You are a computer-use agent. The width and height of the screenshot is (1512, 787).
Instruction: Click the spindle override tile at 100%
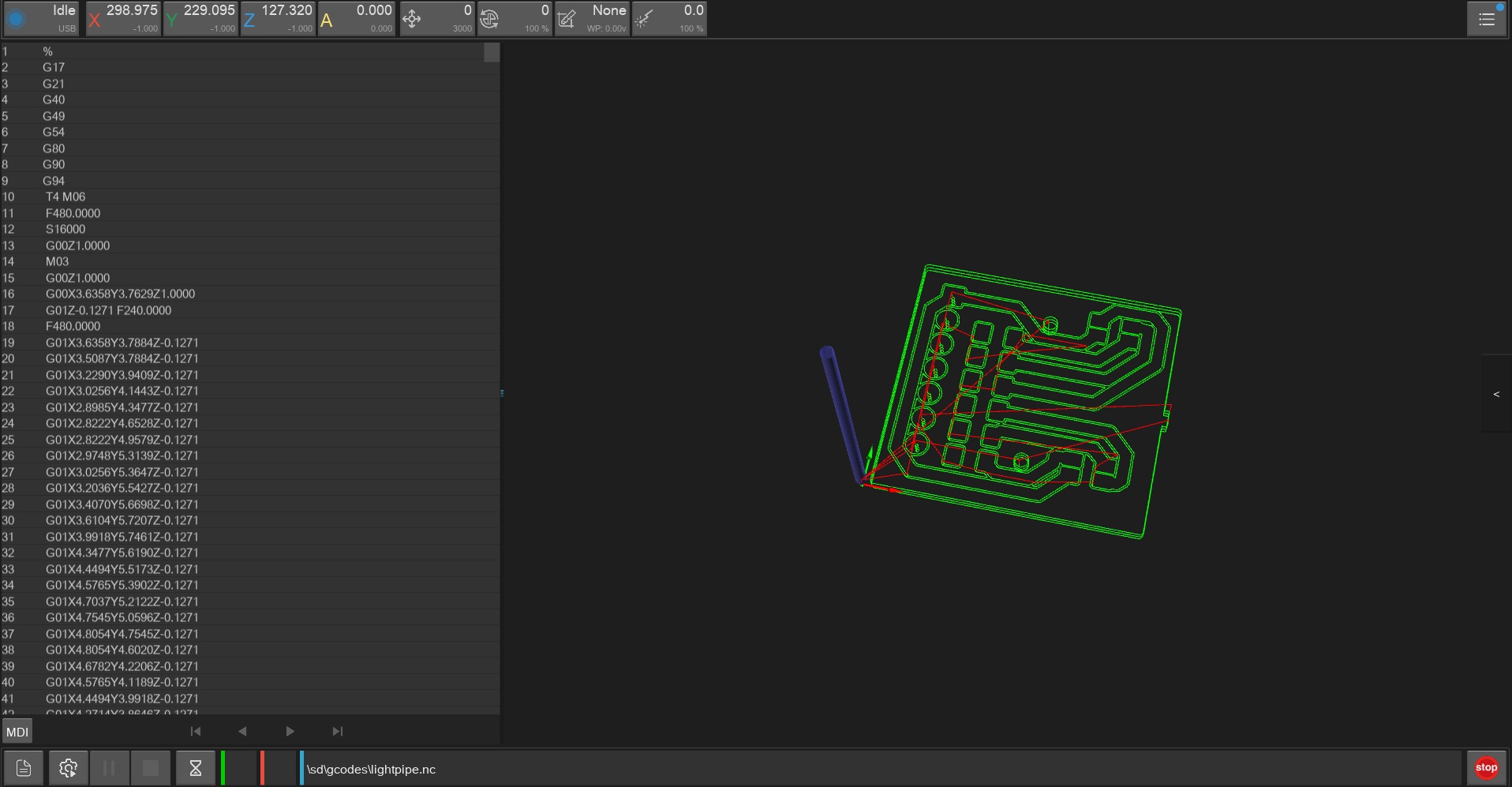tap(515, 18)
